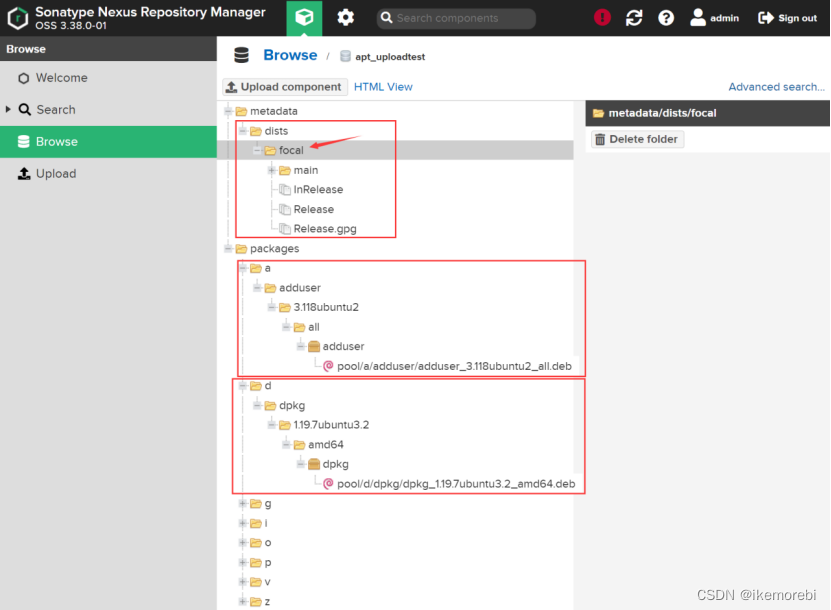Collapse the packages folder
This screenshot has height=610, width=831.
(228, 249)
